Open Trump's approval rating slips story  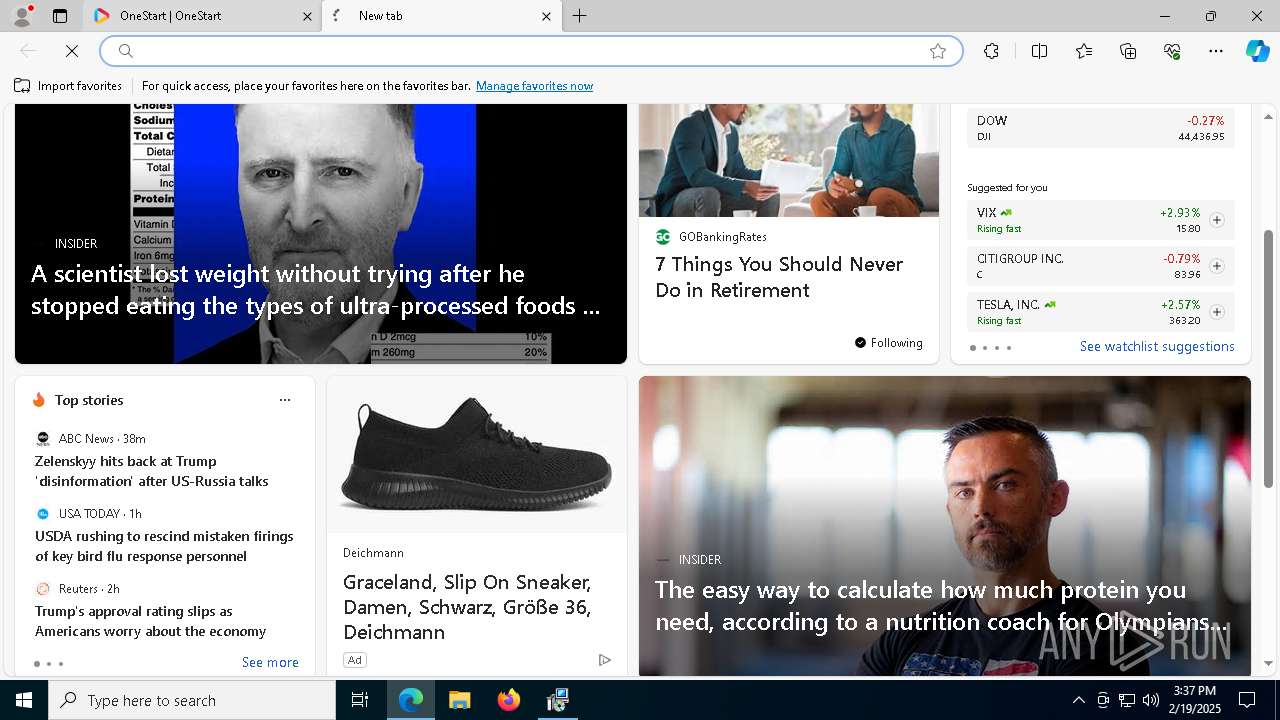(x=150, y=621)
